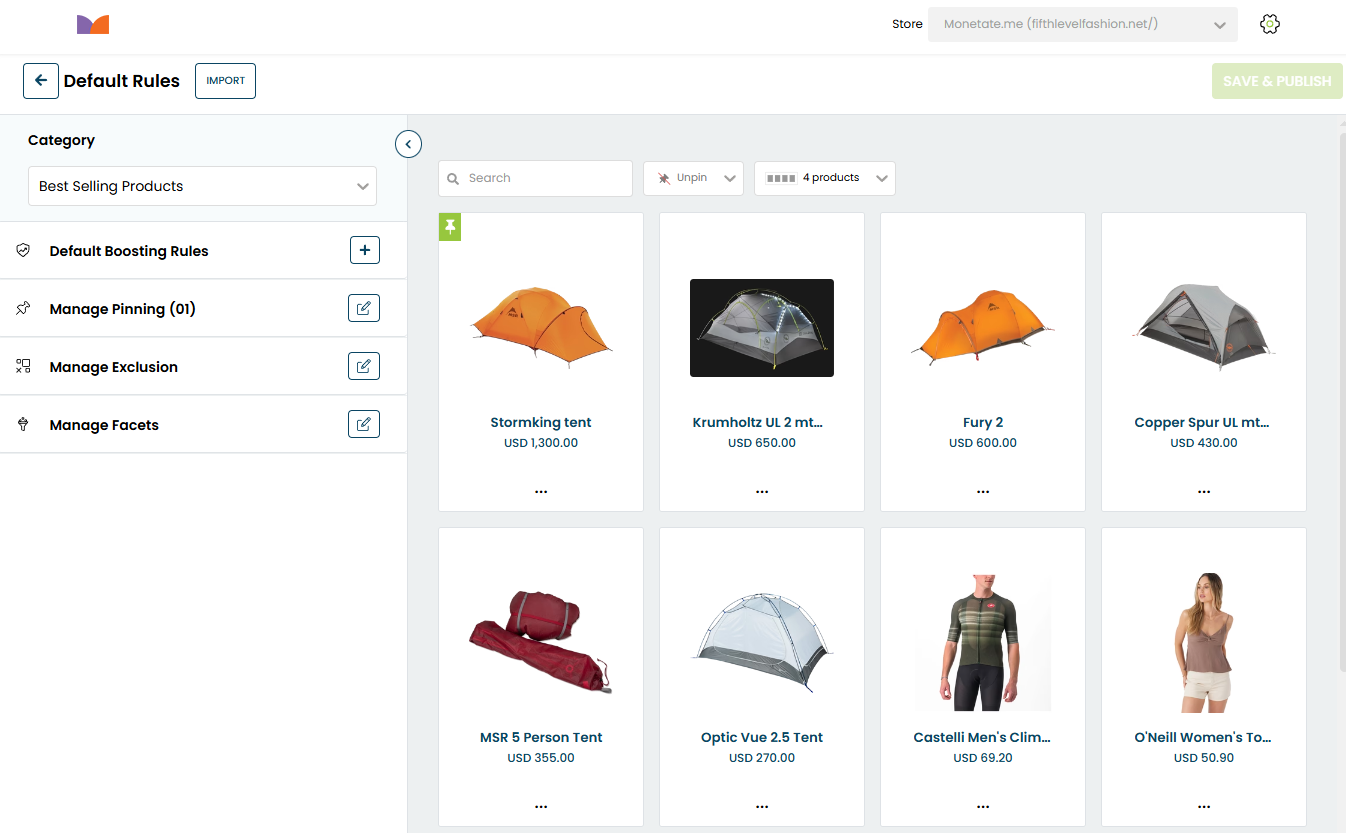Collapse the left sidebar panel

408,144
